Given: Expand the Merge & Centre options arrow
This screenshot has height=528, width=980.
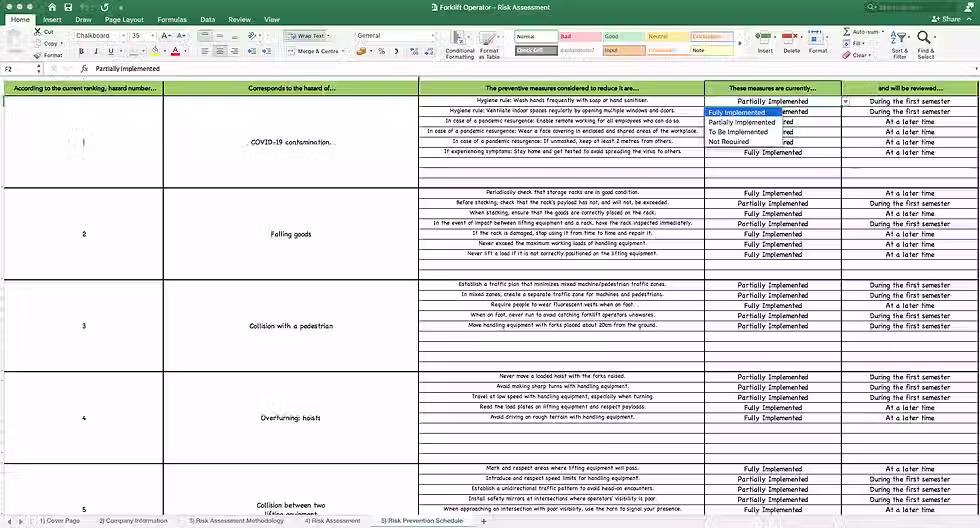Looking at the screenshot, I should pos(344,51).
